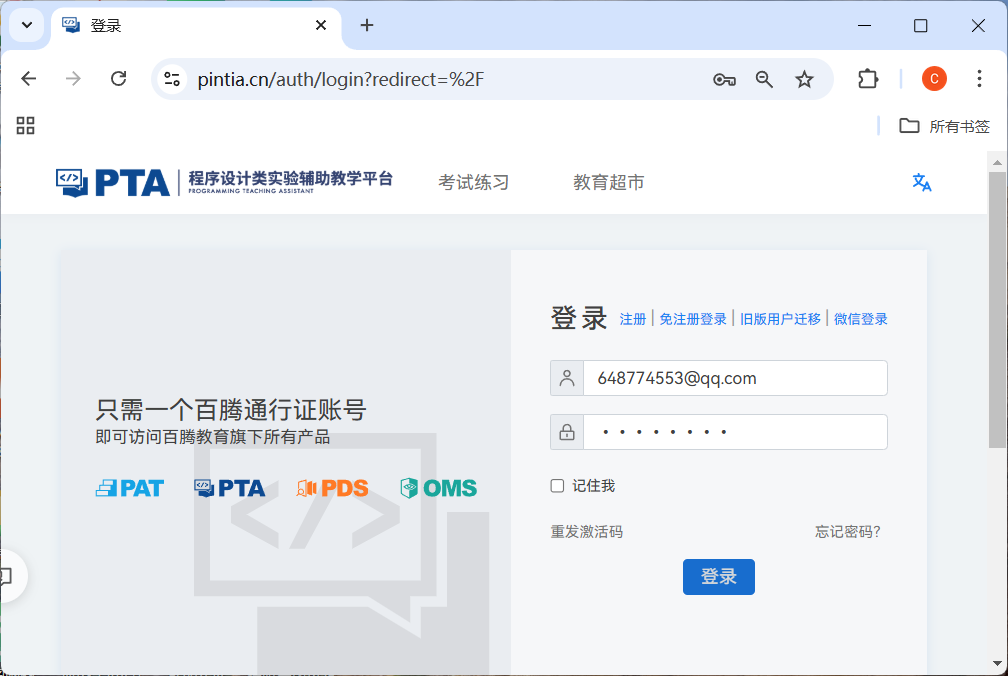Screen dimensions: 1008x676
Task: Open the 忘记密码? link
Action: click(848, 531)
